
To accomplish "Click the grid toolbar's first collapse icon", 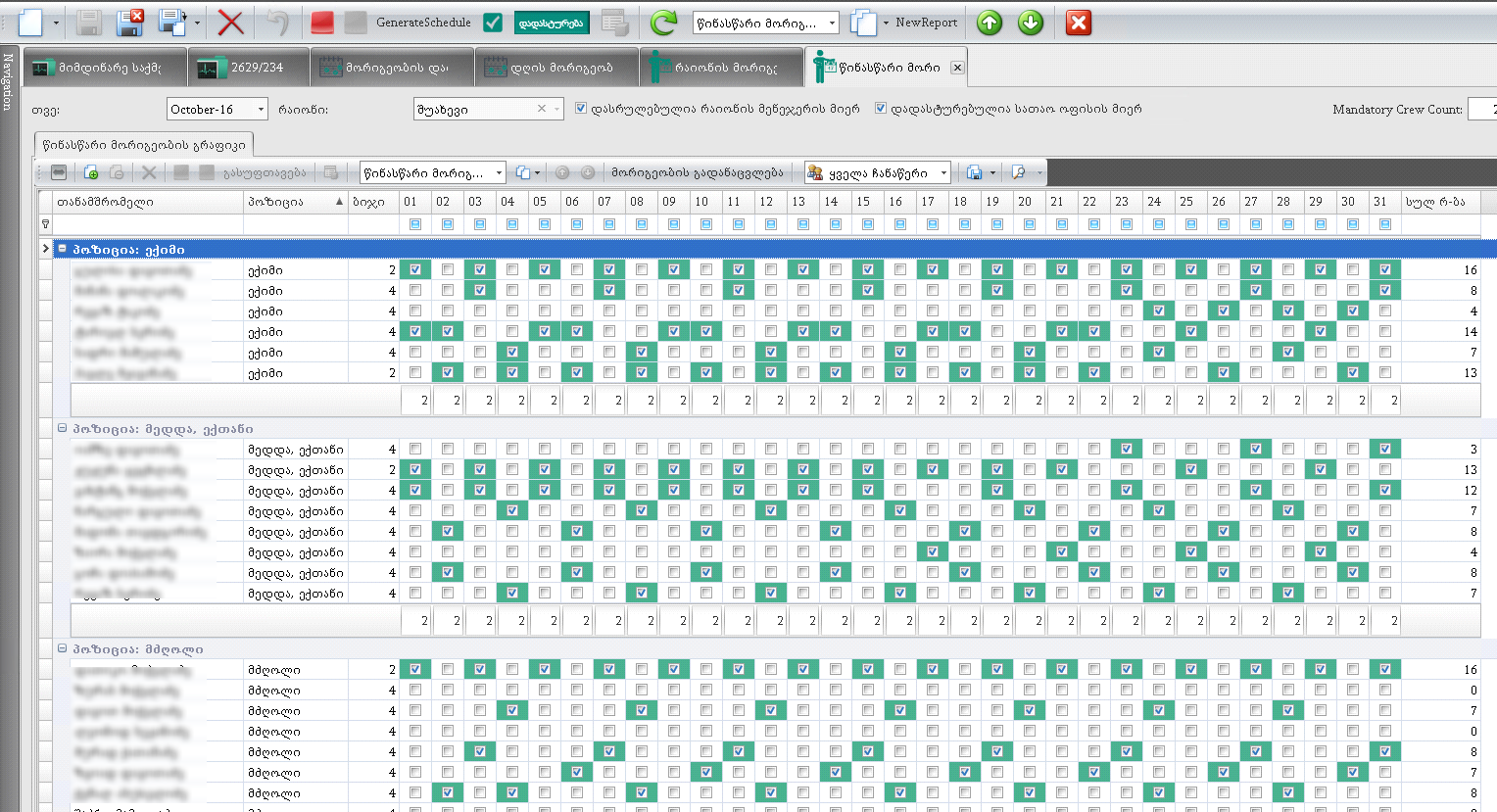I will [x=59, y=172].
